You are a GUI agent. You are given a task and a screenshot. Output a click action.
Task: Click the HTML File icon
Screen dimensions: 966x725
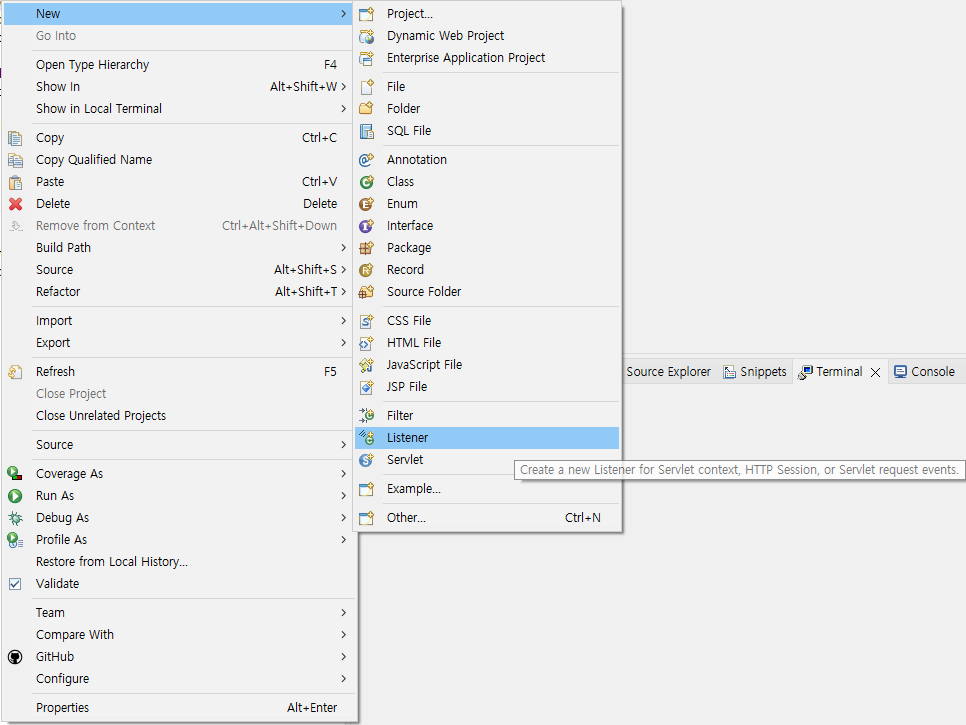pos(367,342)
